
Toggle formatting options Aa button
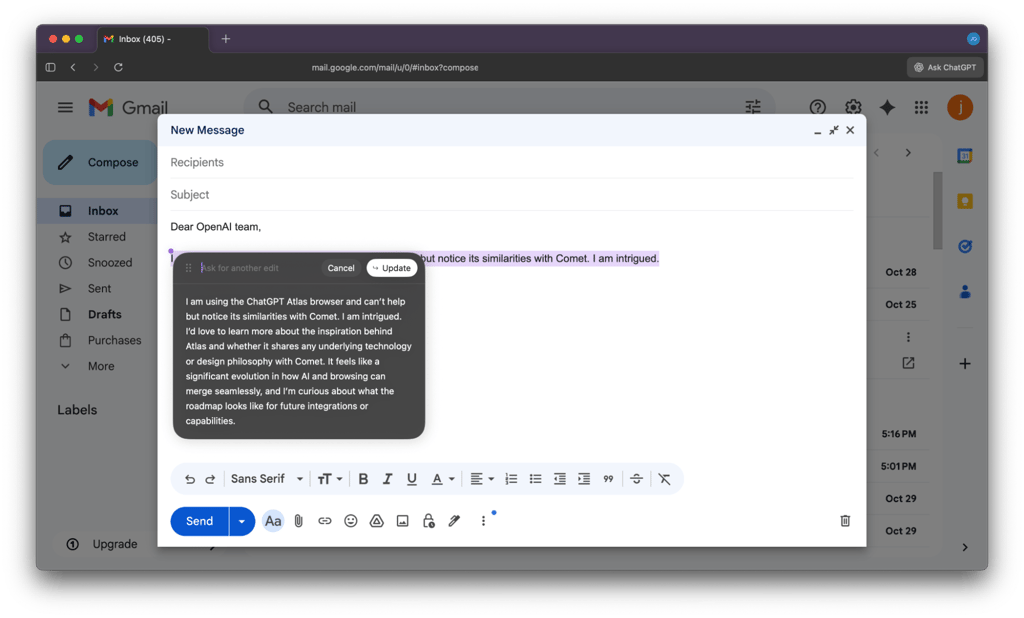273,521
